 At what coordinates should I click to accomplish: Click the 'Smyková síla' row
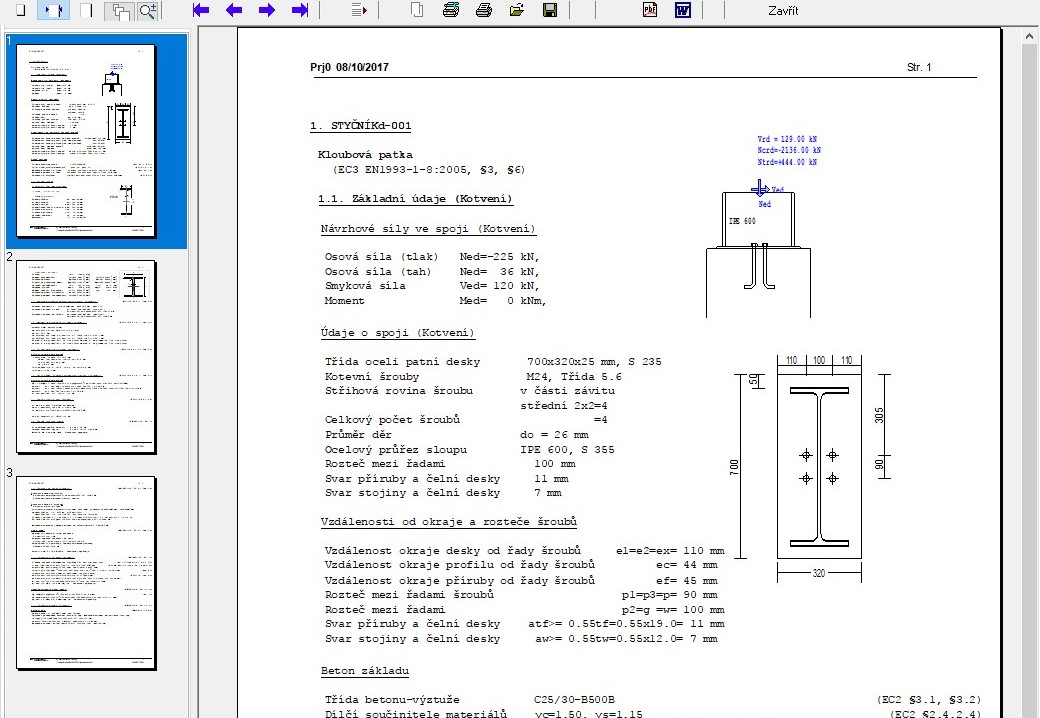tap(432, 286)
